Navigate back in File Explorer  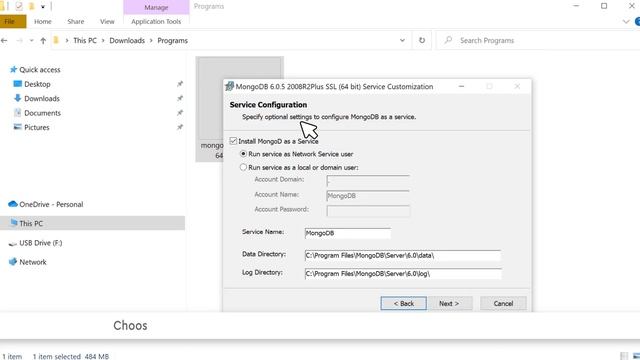pyautogui.click(x=4, y=40)
